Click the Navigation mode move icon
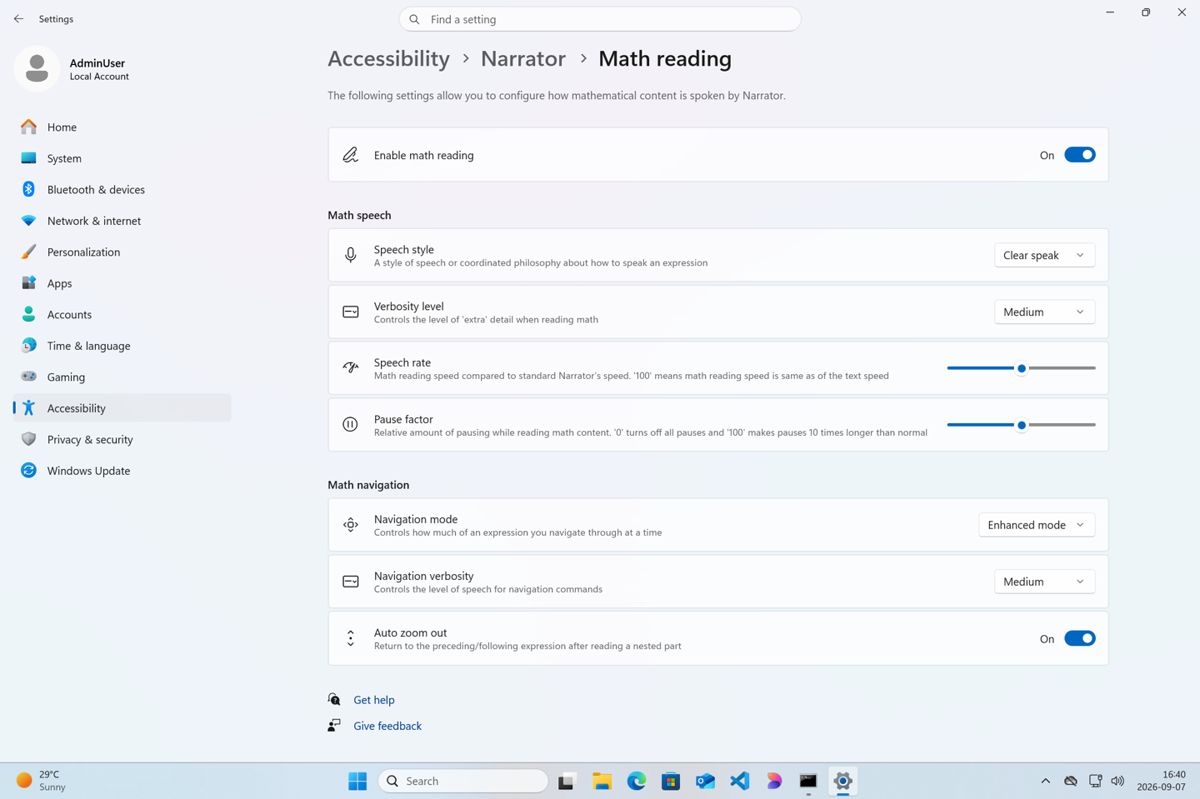Screen dimensions: 1200x799 (x=350, y=525)
